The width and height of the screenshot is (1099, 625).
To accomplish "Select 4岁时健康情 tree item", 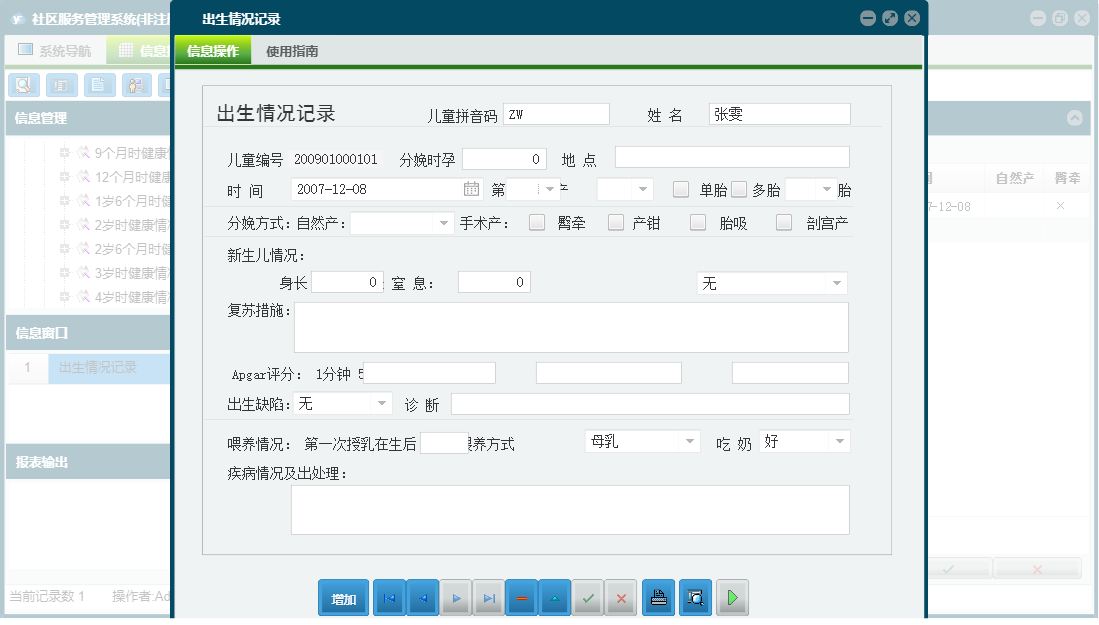I will [132, 297].
